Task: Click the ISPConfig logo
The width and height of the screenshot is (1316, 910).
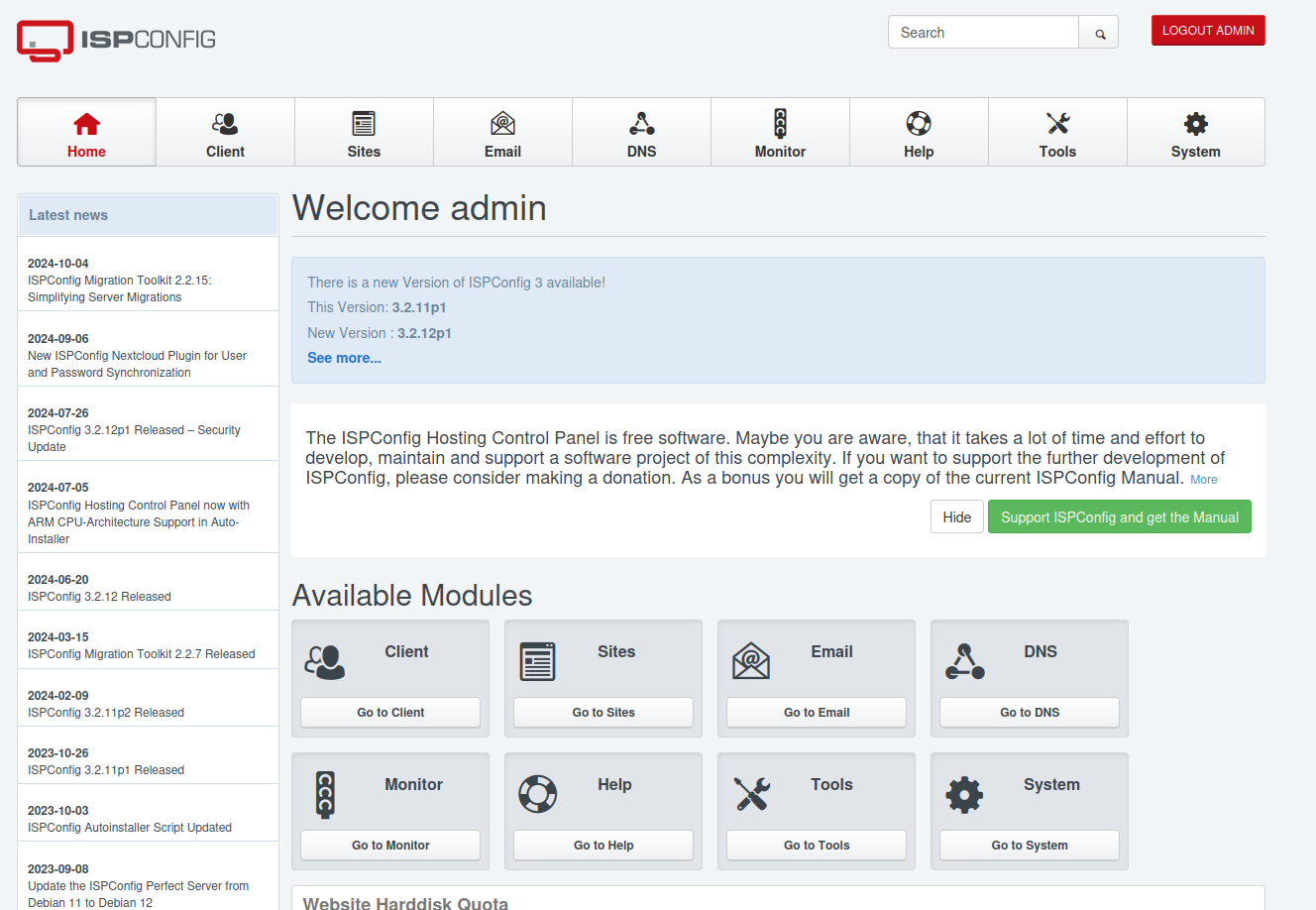Action: coord(116,41)
